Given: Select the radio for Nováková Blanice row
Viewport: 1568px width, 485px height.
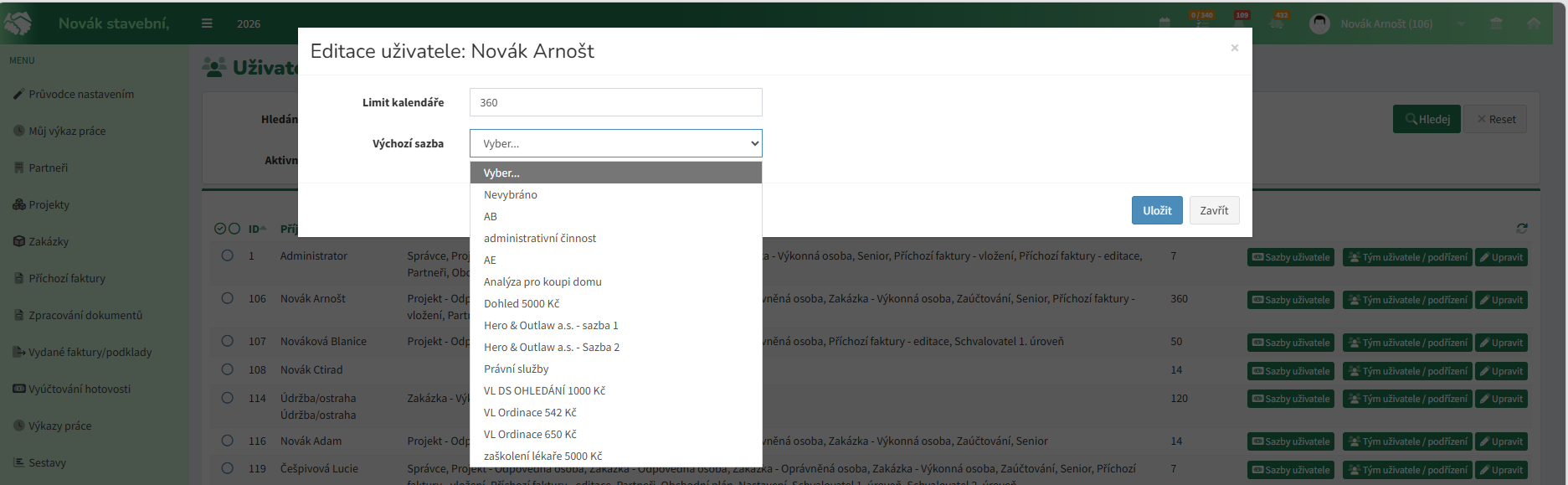Looking at the screenshot, I should pos(227,341).
